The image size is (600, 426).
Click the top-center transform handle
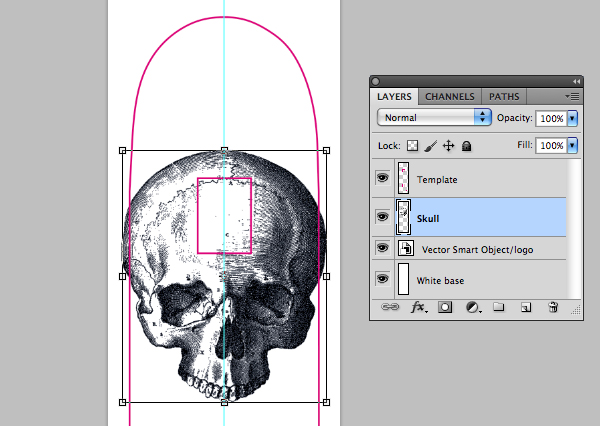click(x=225, y=151)
